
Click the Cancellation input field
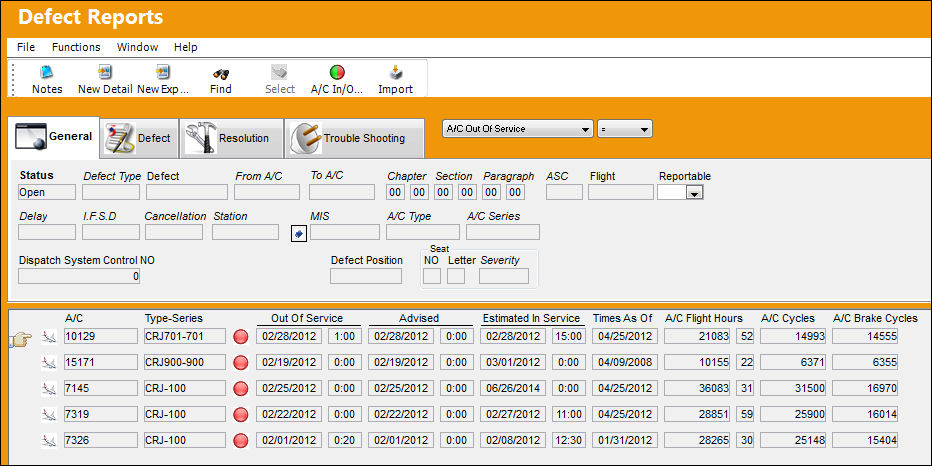click(x=174, y=232)
